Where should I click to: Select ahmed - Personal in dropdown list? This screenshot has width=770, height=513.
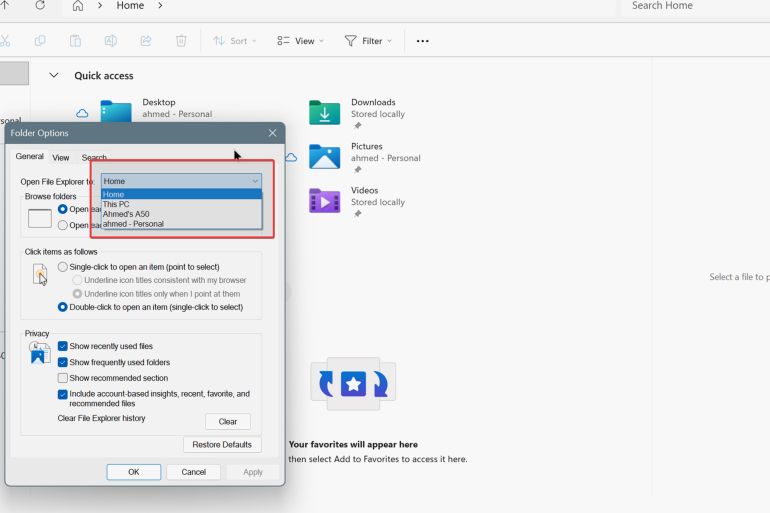133,224
